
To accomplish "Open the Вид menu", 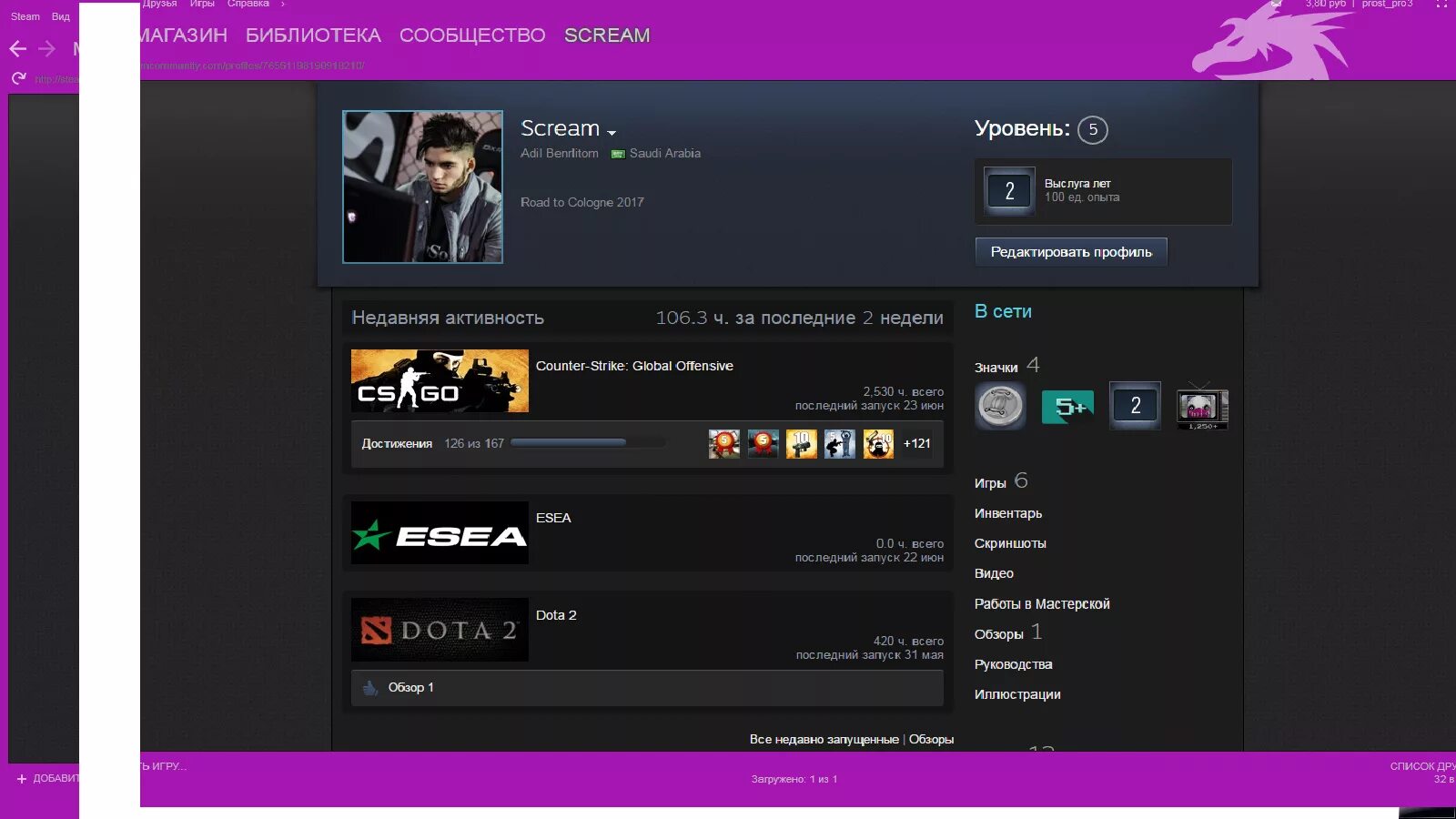I will click(x=60, y=16).
